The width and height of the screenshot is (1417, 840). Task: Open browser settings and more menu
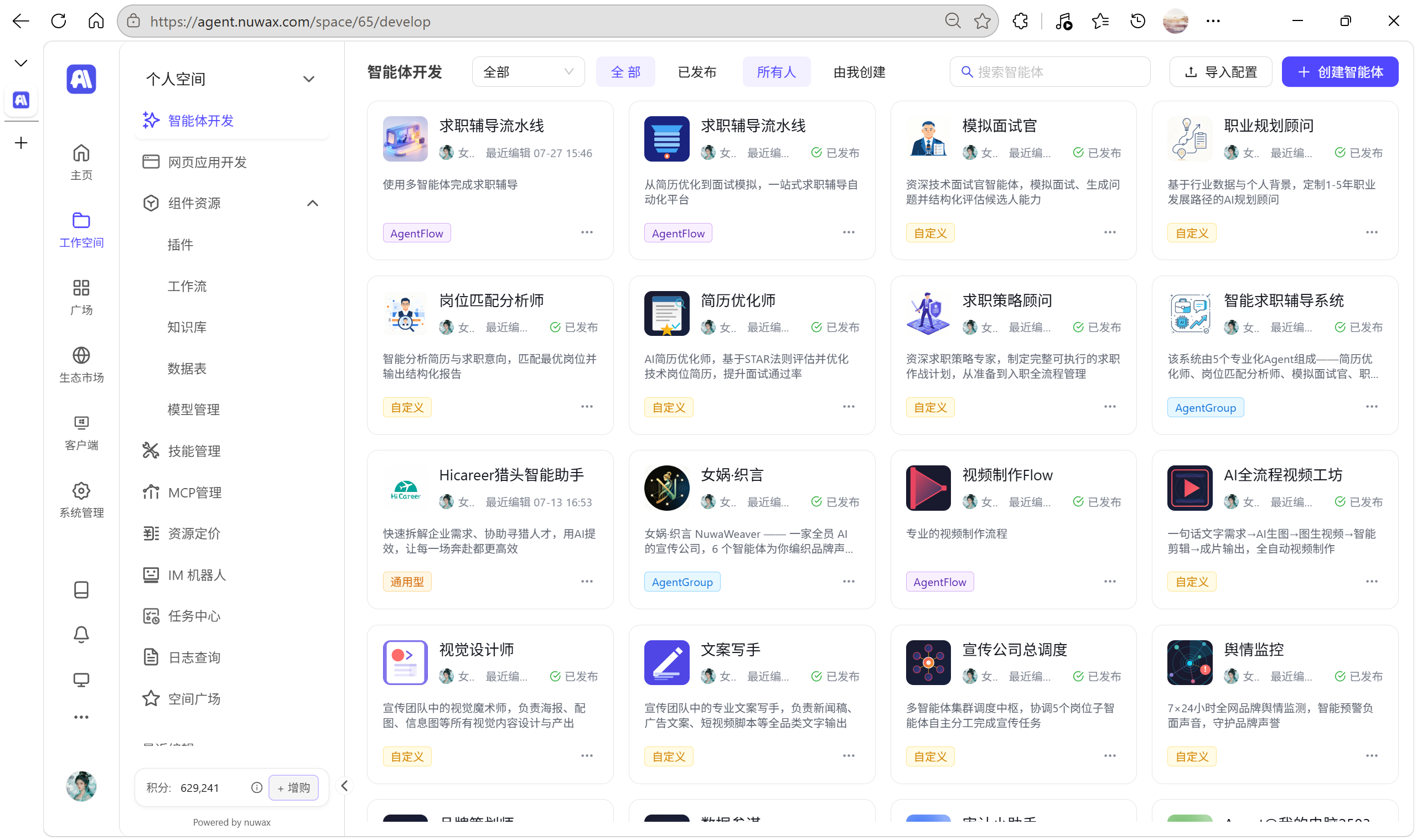coord(1213,21)
